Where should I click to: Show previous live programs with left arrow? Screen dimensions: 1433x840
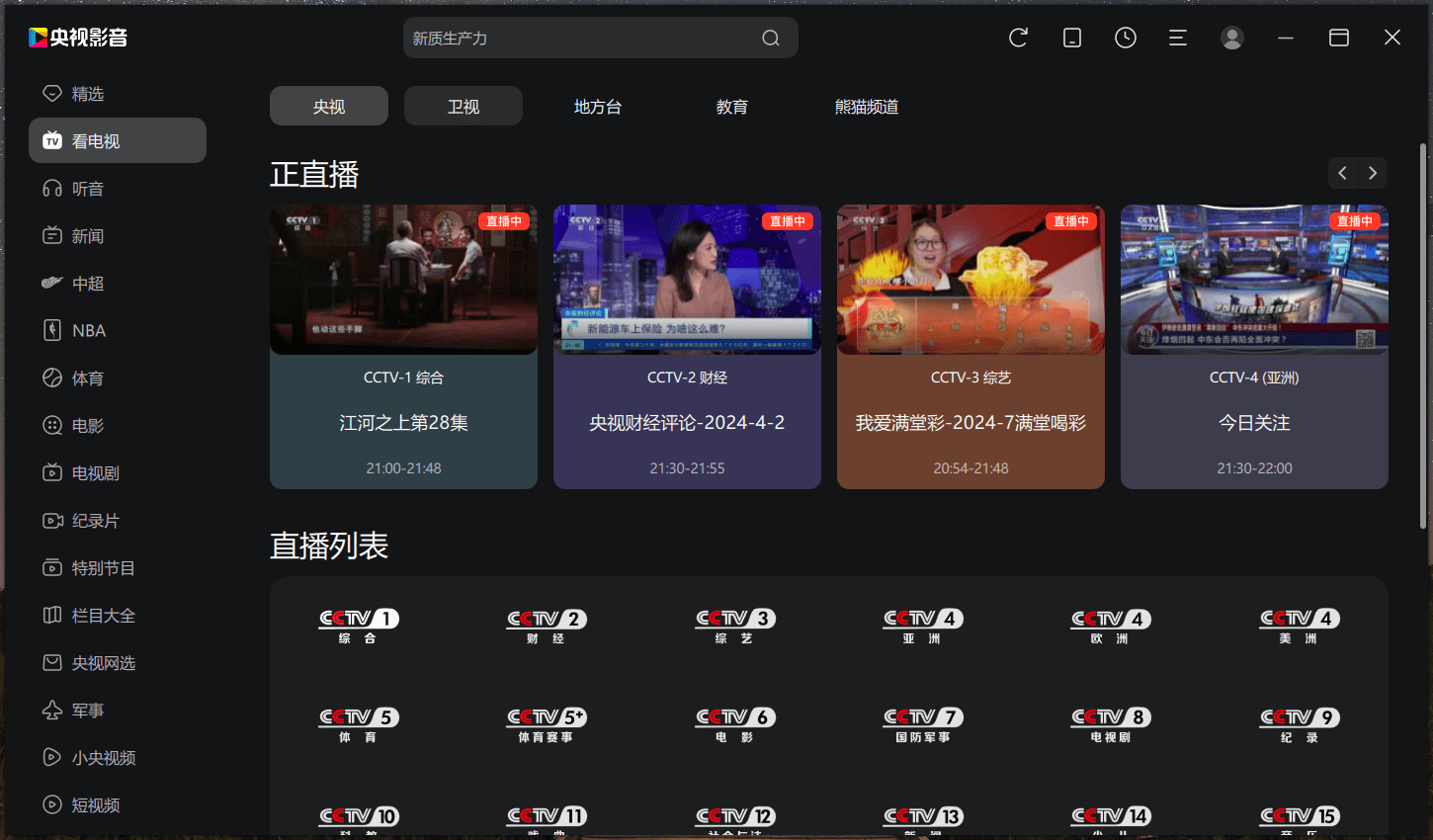tap(1341, 173)
